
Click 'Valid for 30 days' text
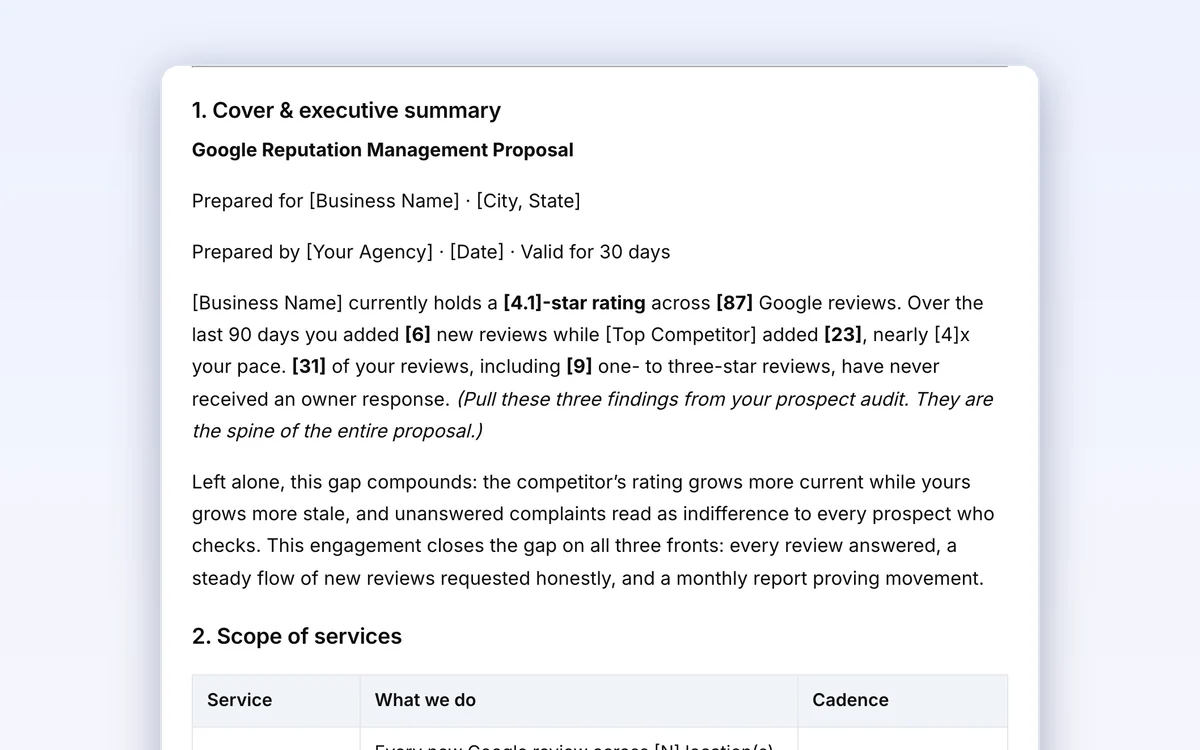click(595, 252)
